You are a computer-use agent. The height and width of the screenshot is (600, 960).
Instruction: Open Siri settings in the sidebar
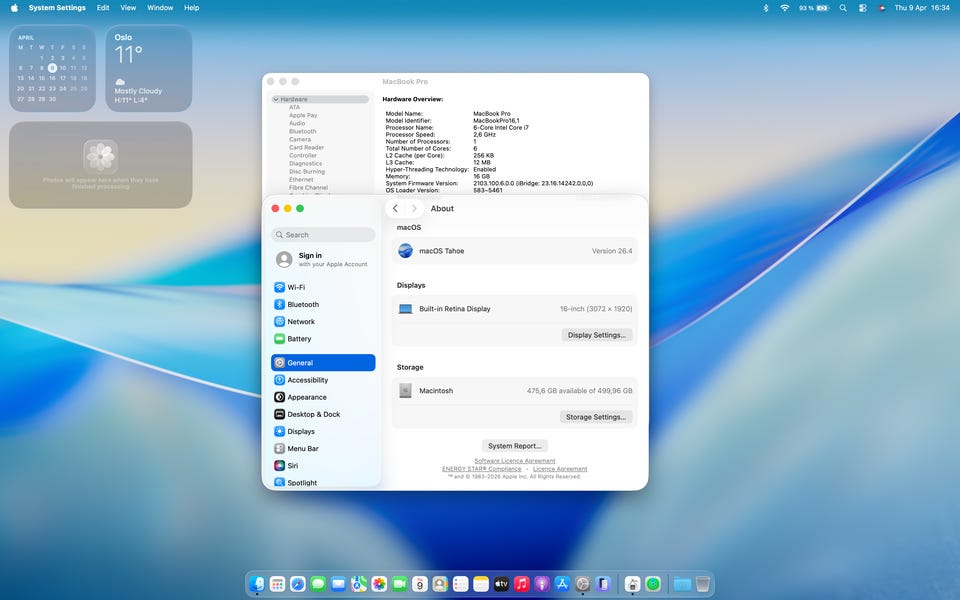coord(323,465)
